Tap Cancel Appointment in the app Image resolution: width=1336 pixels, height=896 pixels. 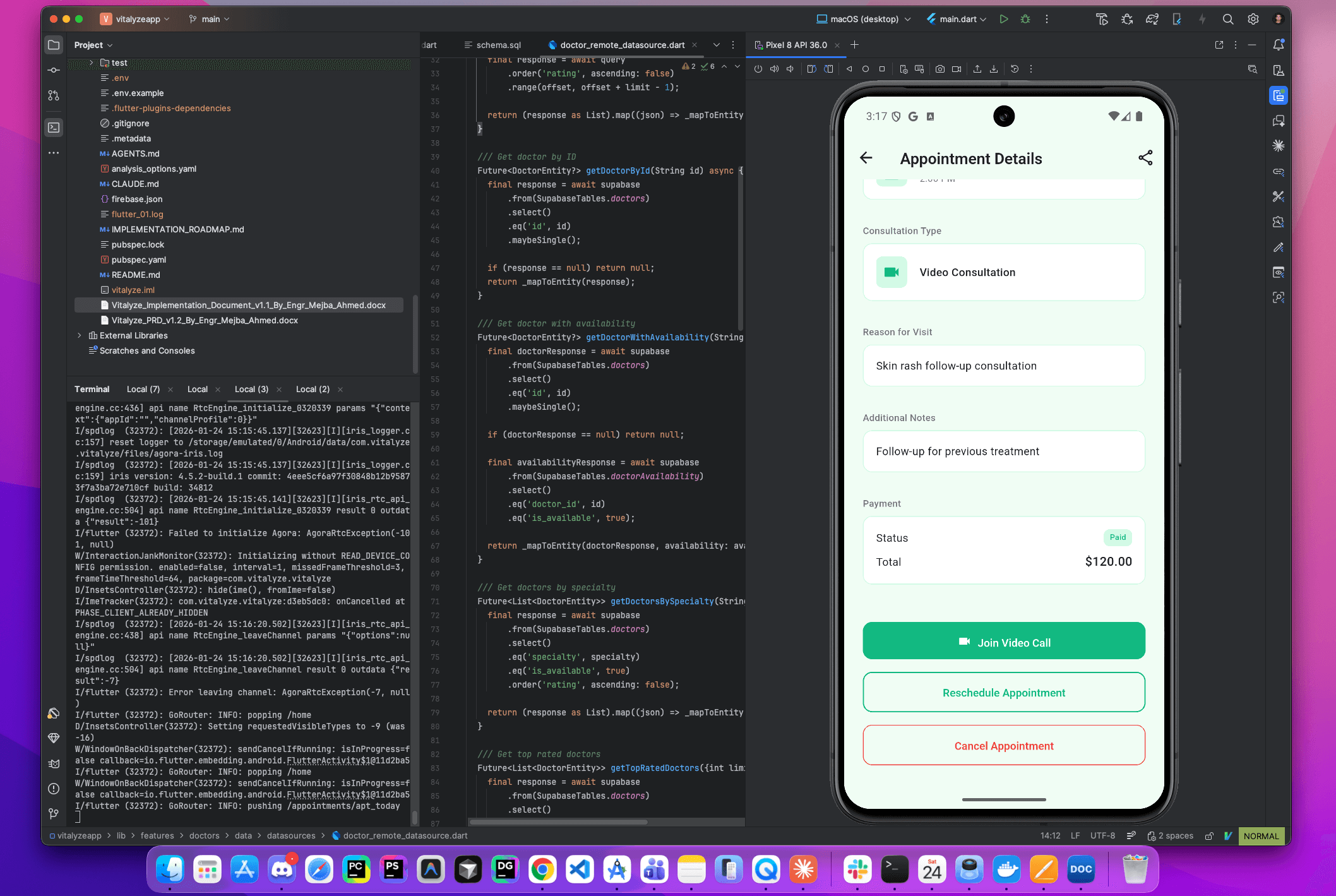coord(1003,746)
